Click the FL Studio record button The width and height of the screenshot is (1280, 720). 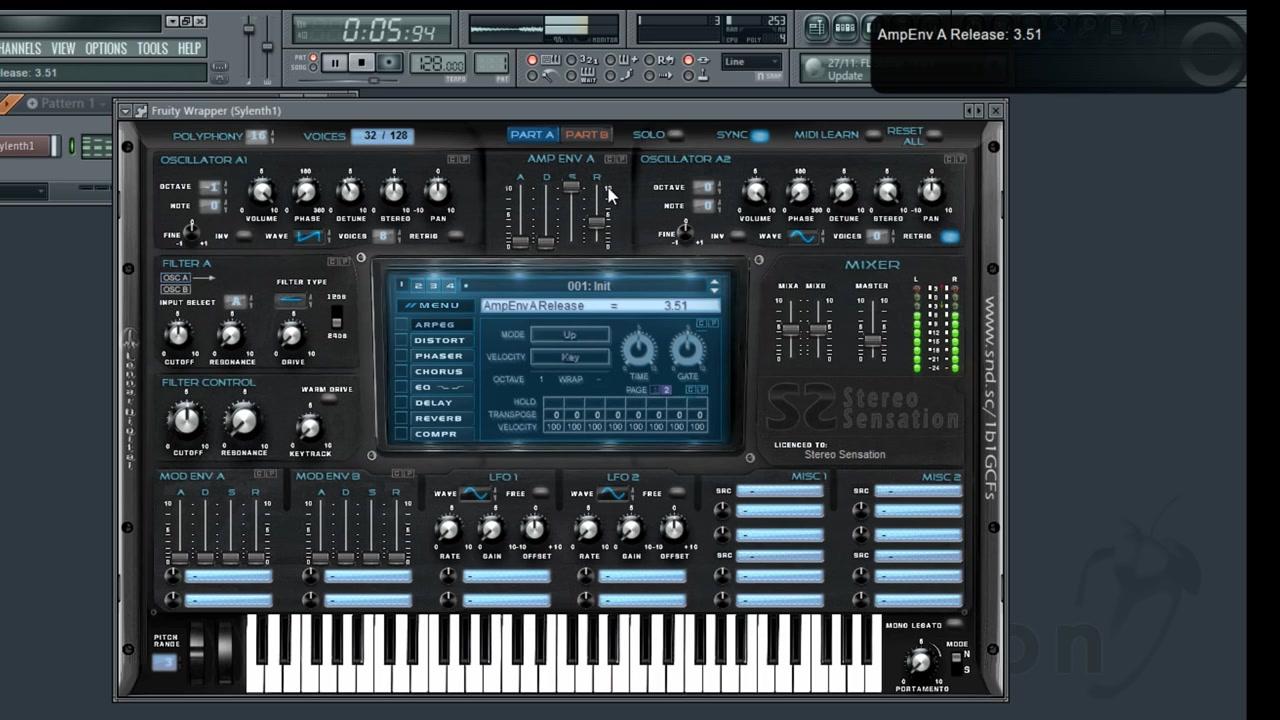click(x=390, y=63)
